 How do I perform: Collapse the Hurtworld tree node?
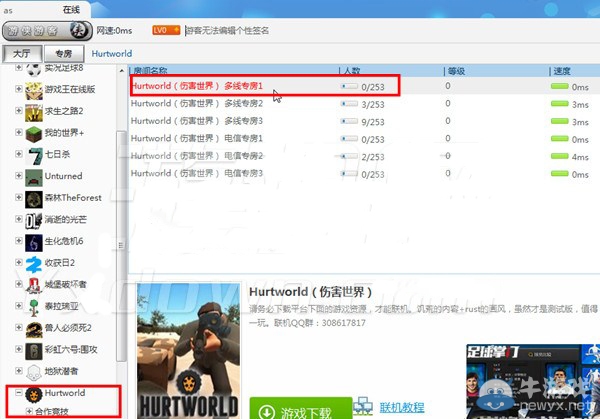point(18,393)
